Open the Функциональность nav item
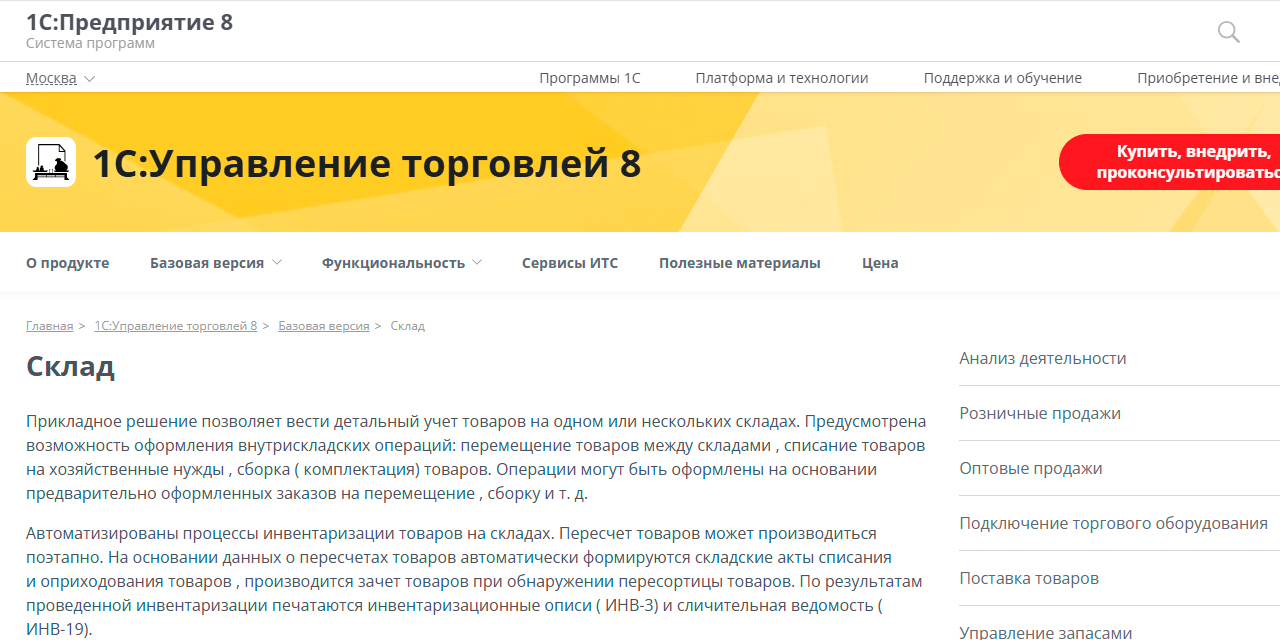1280x640 pixels. [x=393, y=263]
